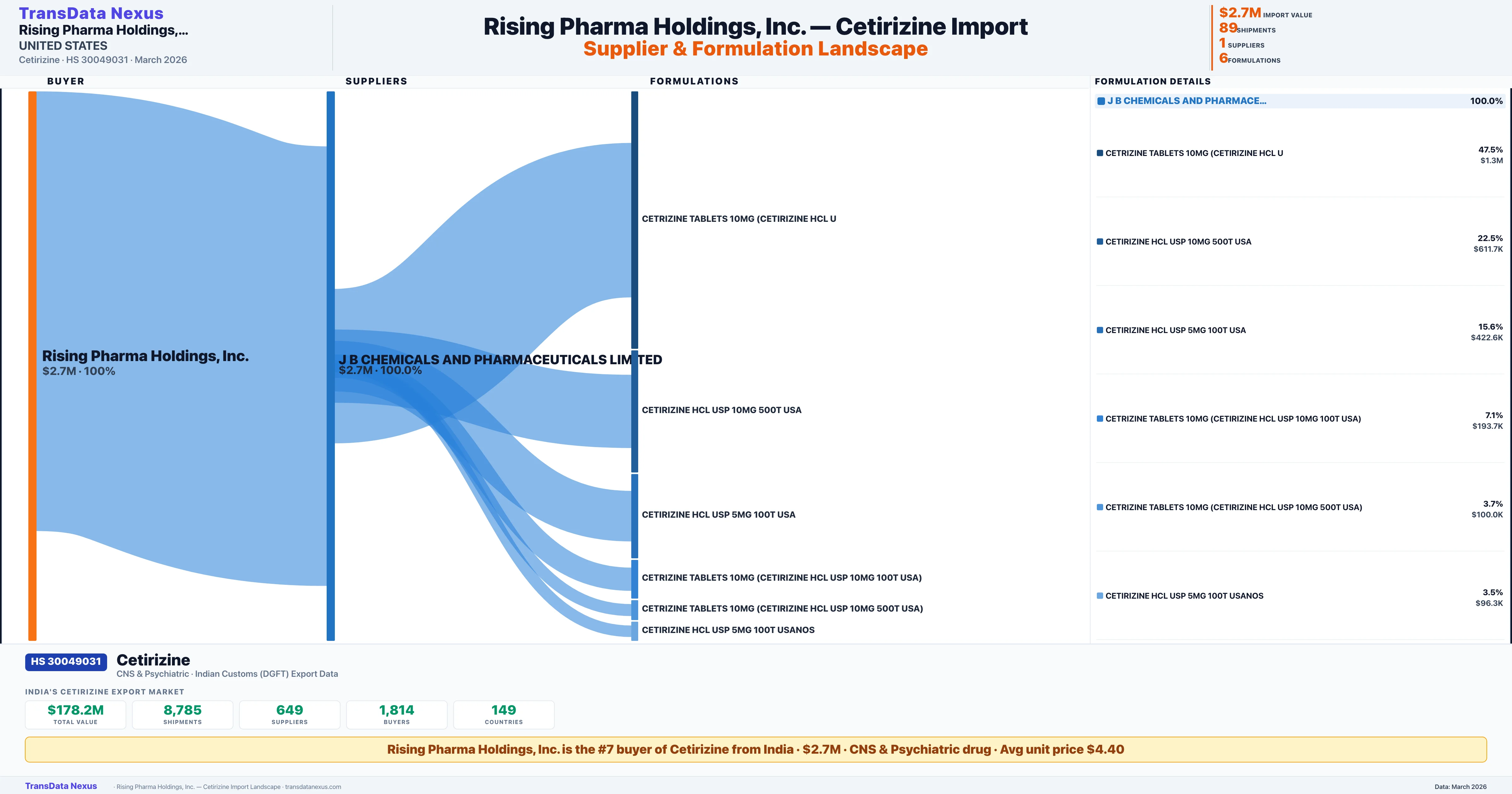Click the TransData Nexus footer link

[61, 786]
